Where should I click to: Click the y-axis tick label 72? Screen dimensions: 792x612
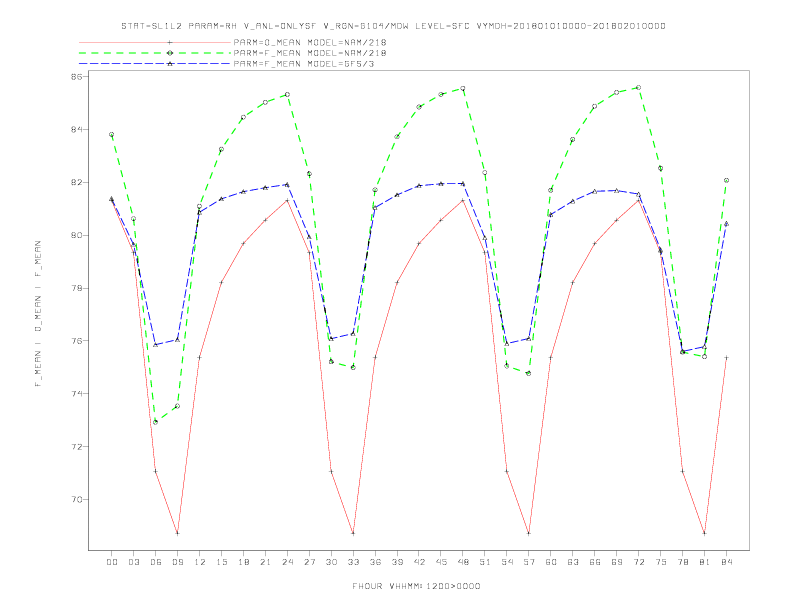(77, 447)
